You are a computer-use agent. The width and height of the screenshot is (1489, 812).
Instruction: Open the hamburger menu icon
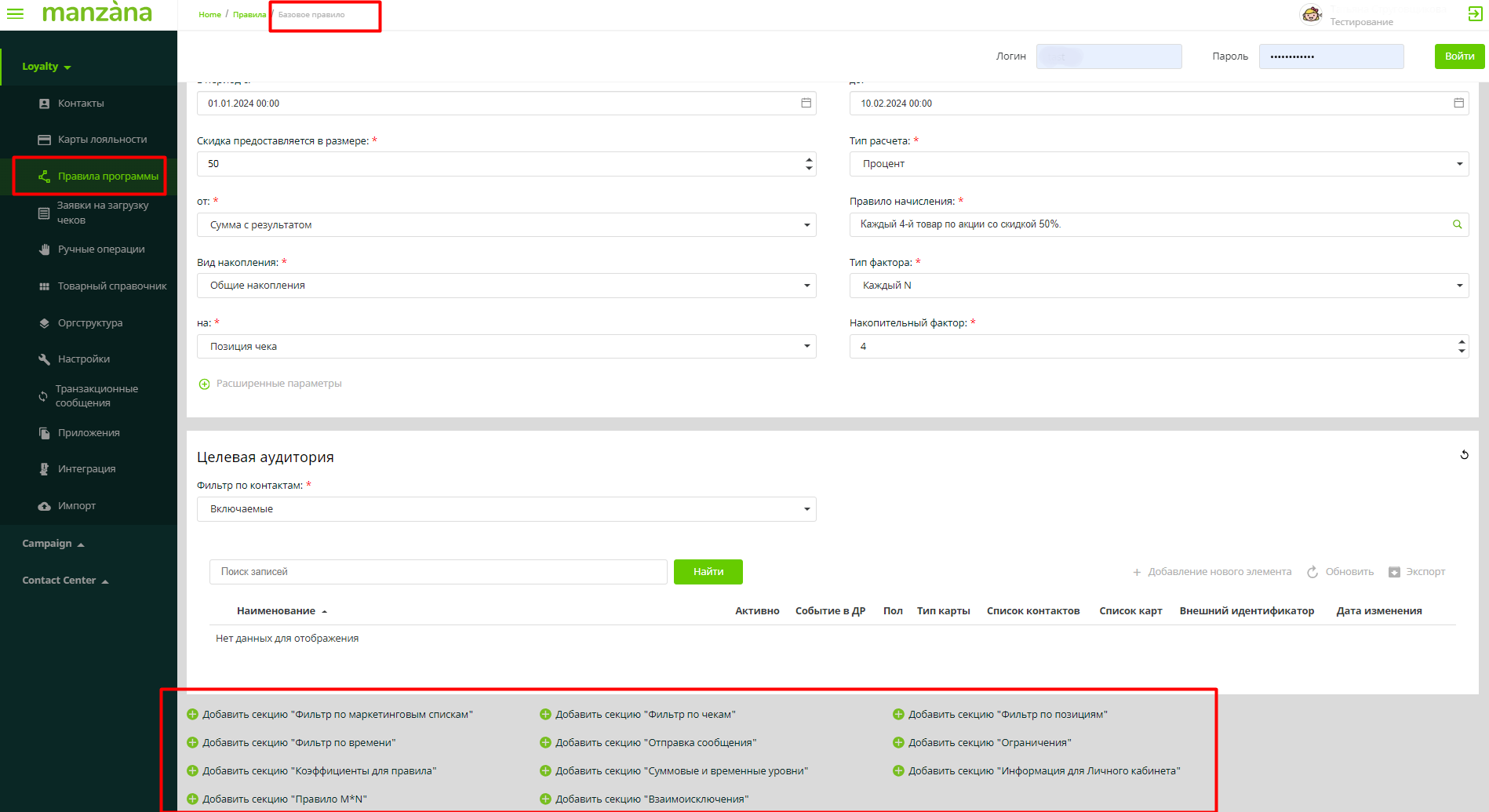15,13
